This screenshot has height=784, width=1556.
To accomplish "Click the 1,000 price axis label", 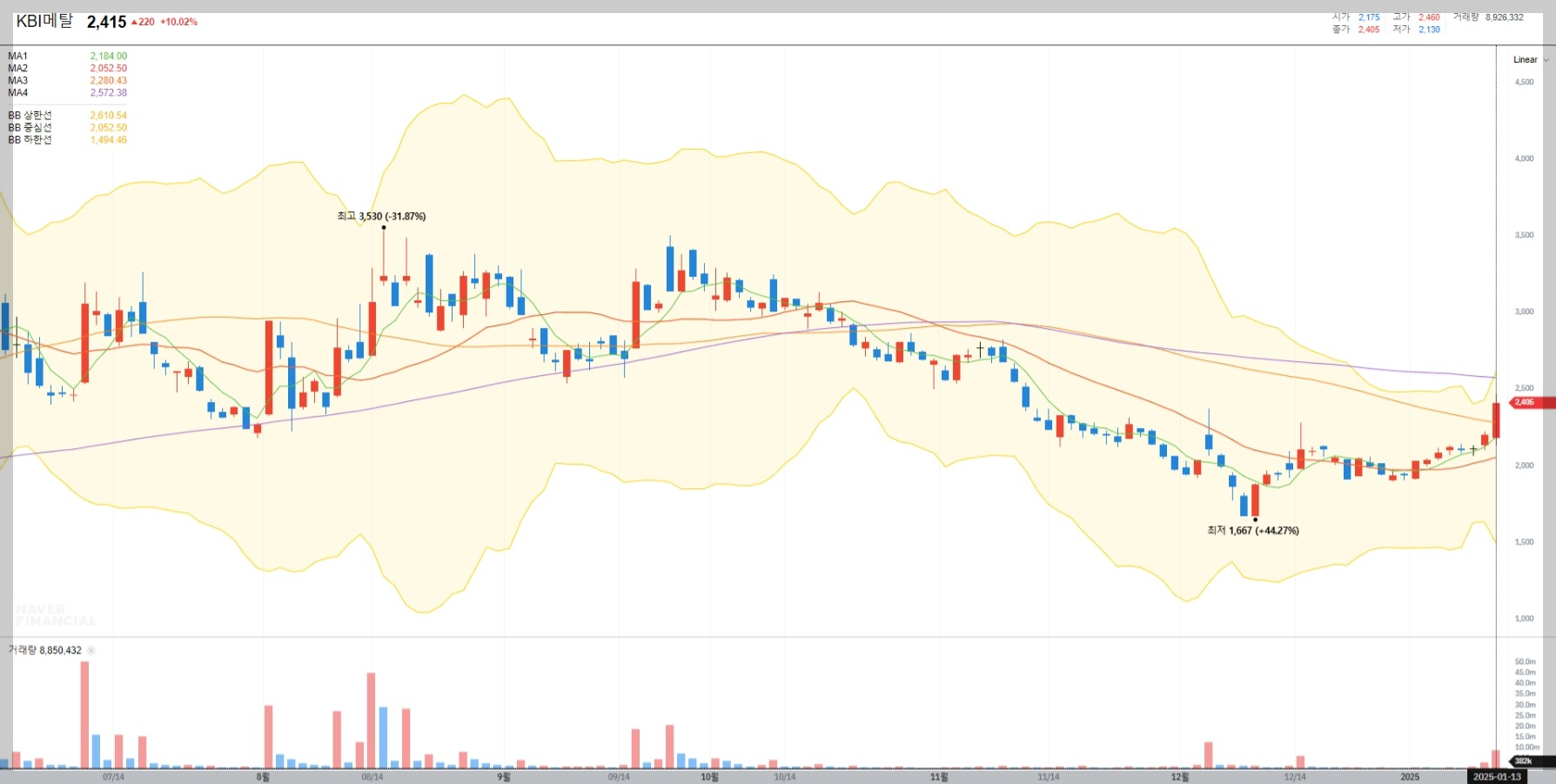I will [1524, 619].
